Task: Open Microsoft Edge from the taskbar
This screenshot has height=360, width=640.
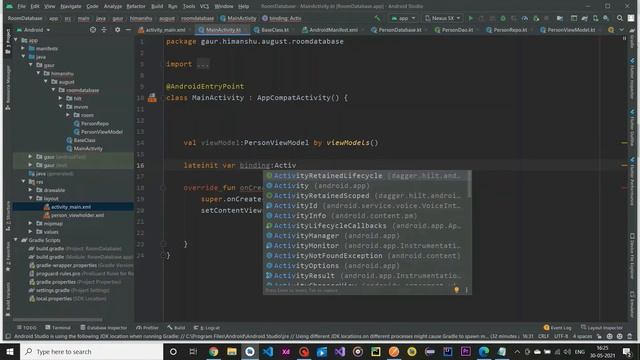Action: [484, 351]
